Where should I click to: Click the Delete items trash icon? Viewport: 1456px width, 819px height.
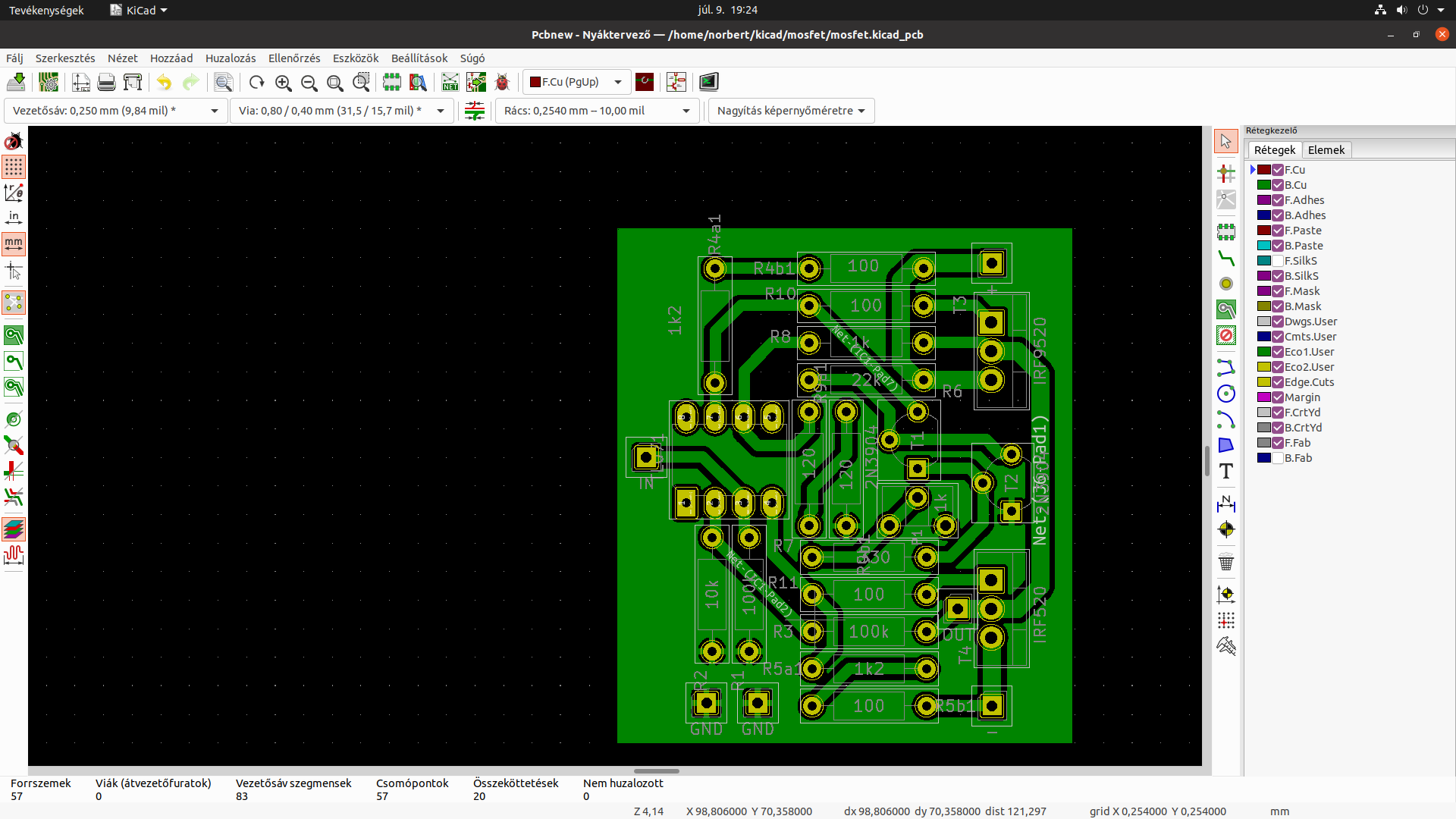pos(1225,563)
